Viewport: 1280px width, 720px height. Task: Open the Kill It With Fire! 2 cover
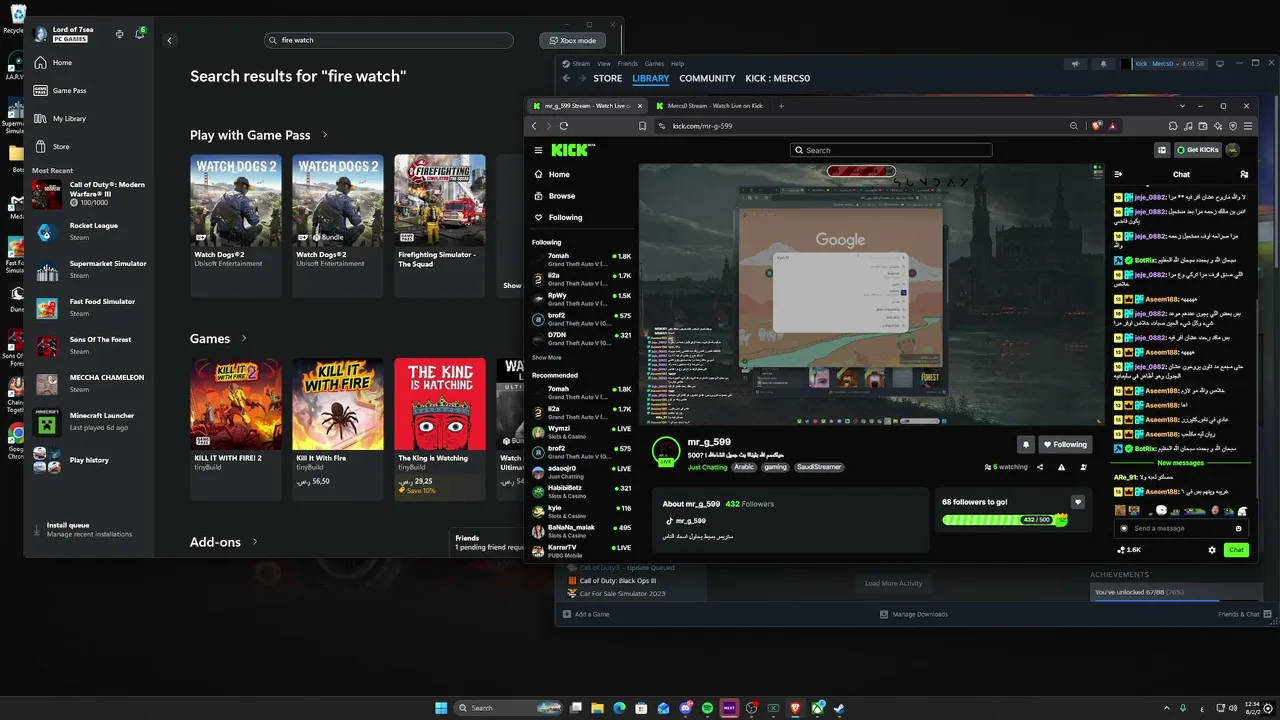click(236, 404)
